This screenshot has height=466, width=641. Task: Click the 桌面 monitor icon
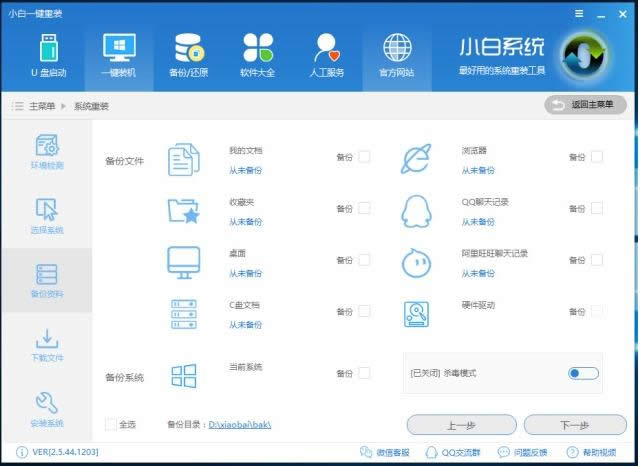tap(184, 262)
